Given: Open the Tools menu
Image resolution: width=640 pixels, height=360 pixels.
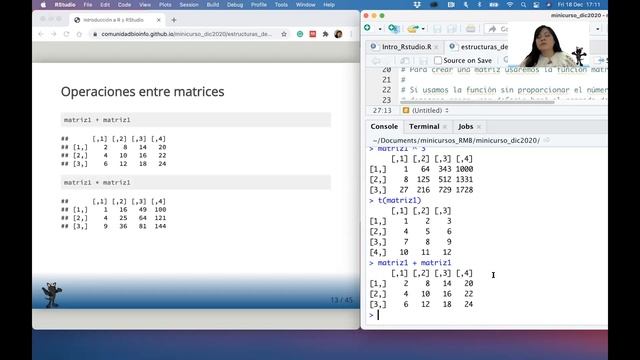Looking at the screenshot, I should pos(281,5).
